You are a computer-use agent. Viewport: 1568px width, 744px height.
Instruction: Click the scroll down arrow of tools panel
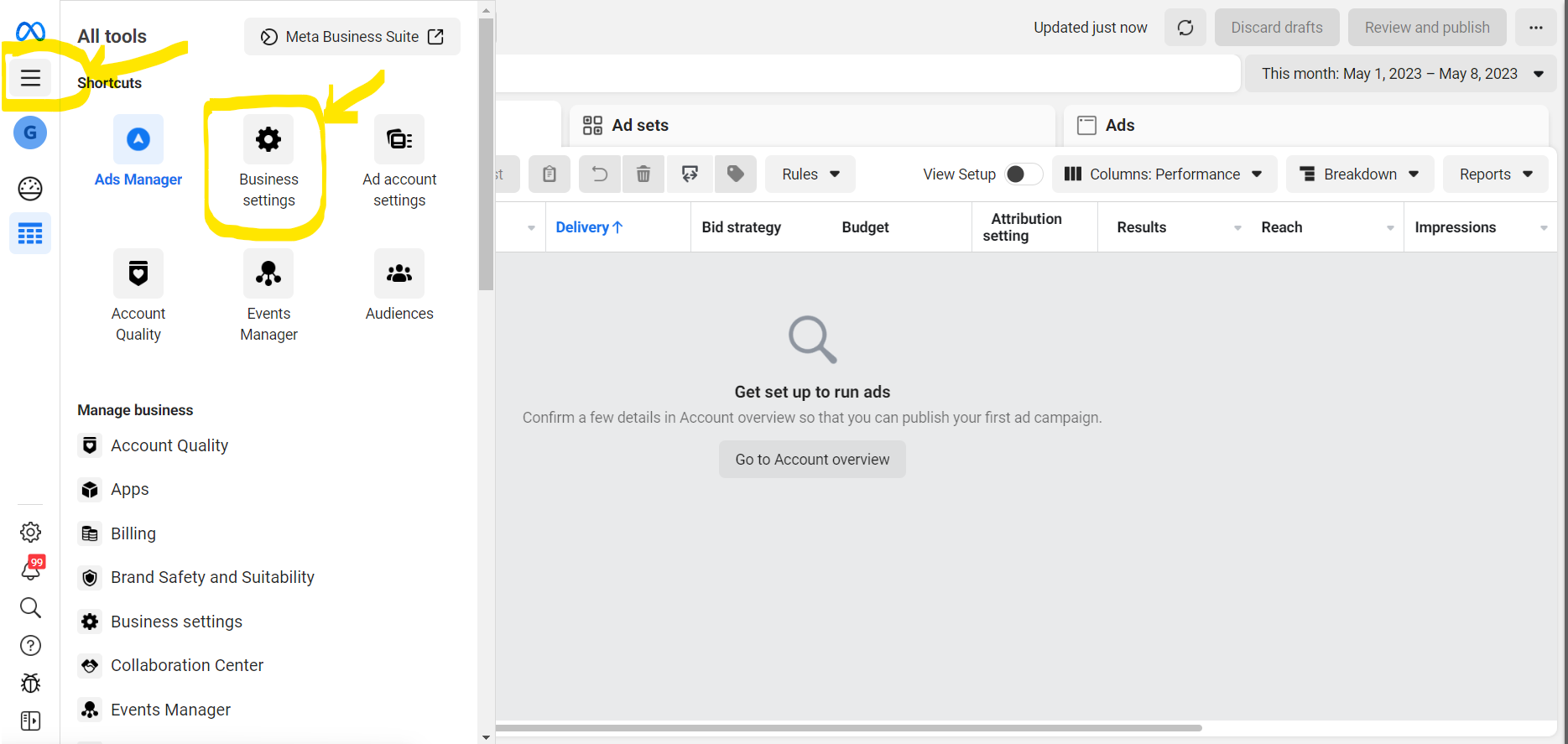coord(486,737)
